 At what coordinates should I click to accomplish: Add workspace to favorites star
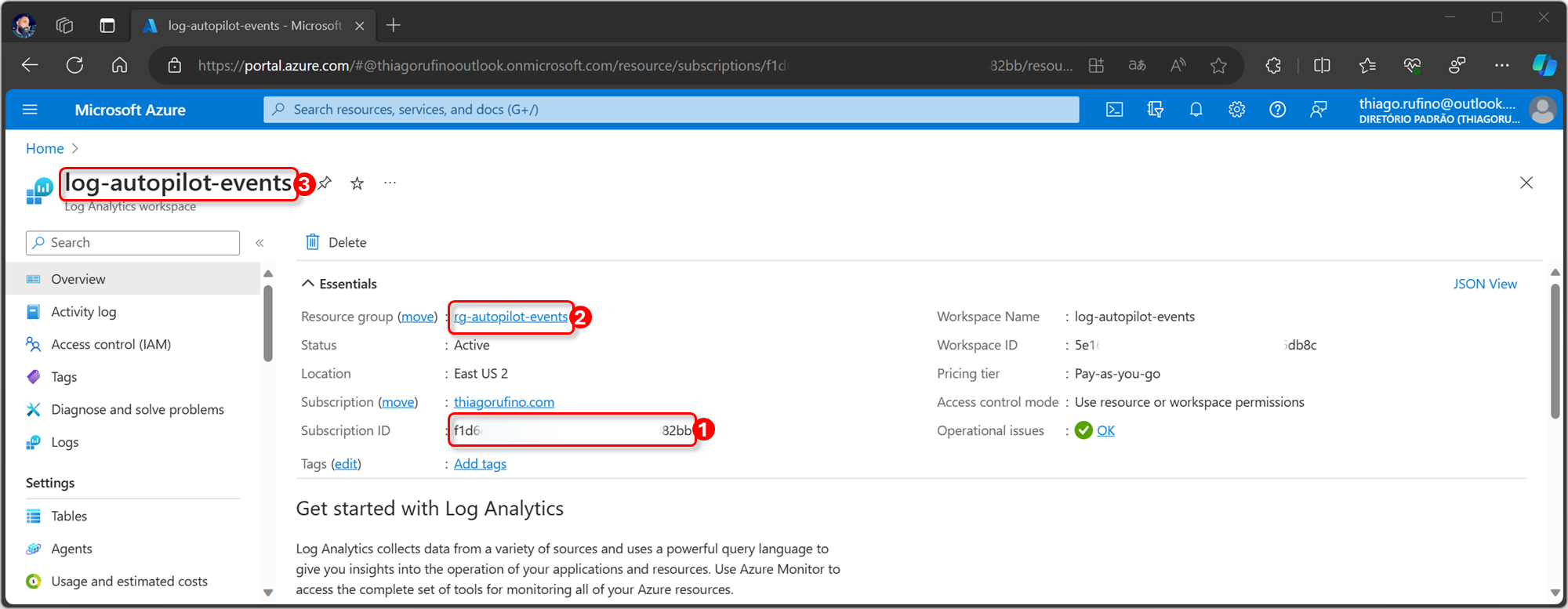(x=358, y=183)
